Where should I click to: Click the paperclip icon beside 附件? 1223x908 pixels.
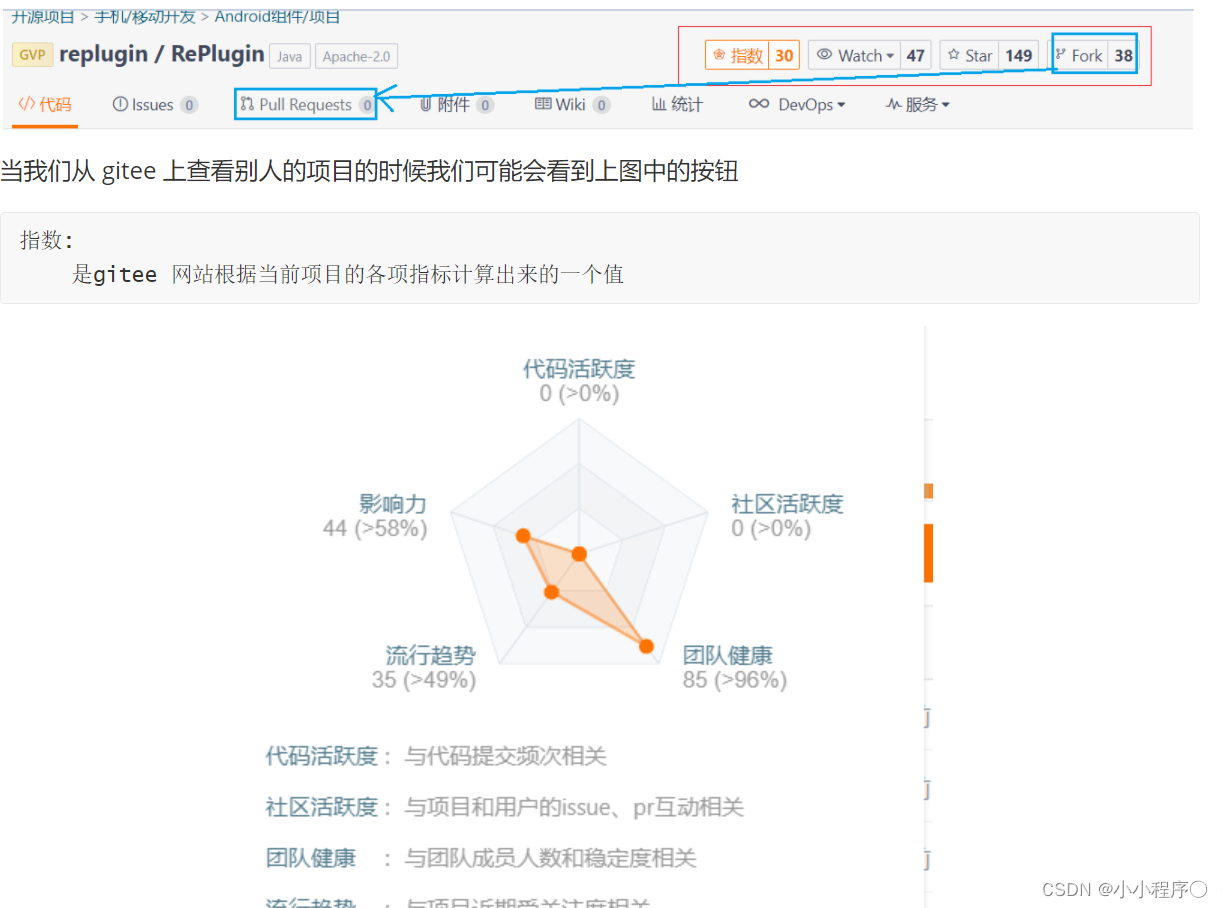pyautogui.click(x=426, y=105)
